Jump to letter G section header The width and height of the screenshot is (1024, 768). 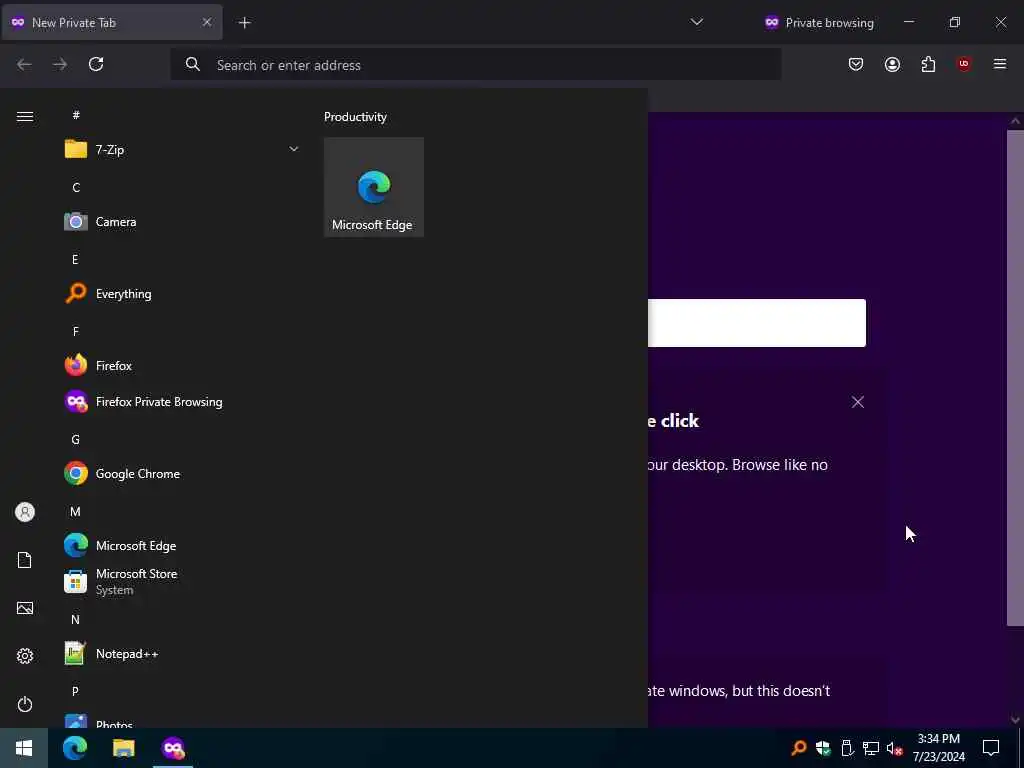[75, 440]
